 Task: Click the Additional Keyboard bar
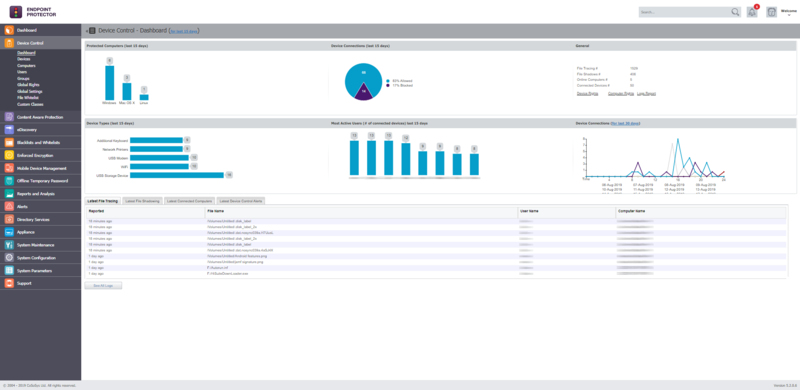pos(156,140)
